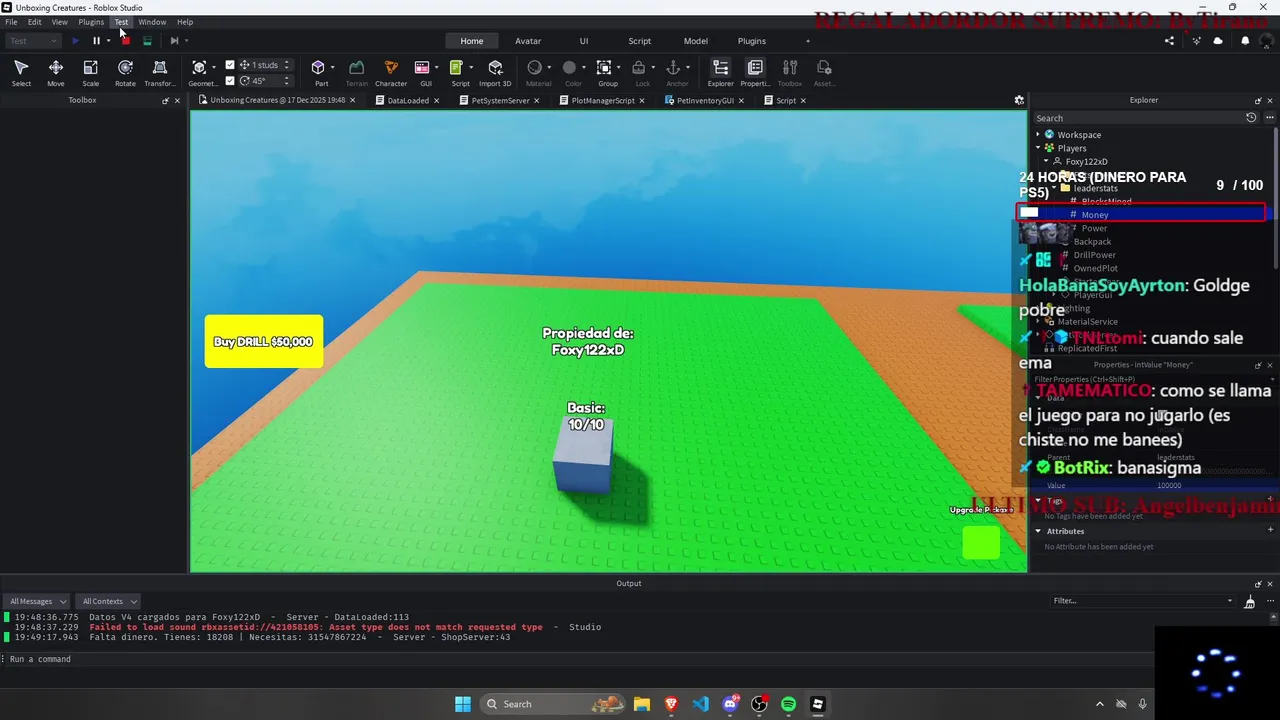Open the Part type dropdown arrow
Image resolution: width=1280 pixels, height=720 pixels.
coord(333,68)
